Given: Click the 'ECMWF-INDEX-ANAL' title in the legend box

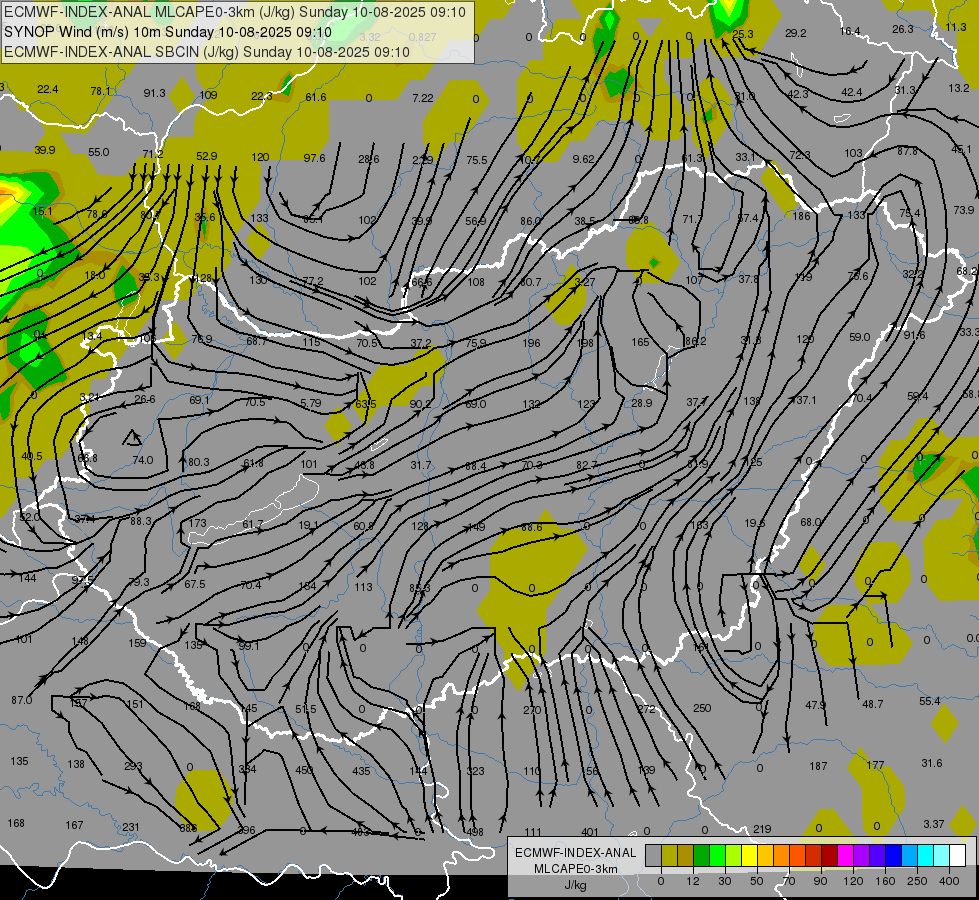Looking at the screenshot, I should (575, 853).
